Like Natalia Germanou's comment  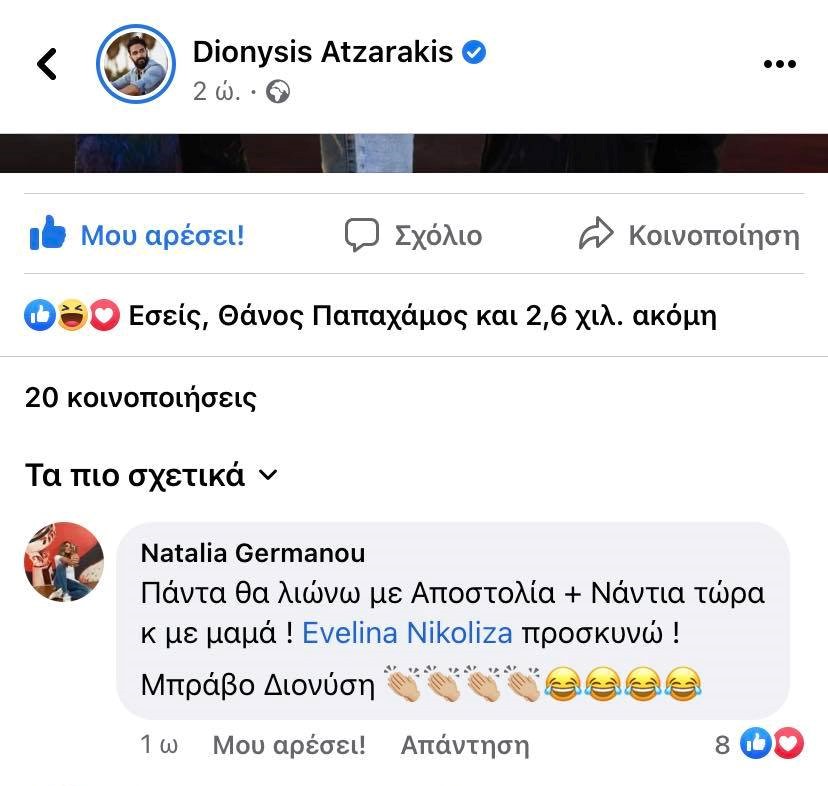(289, 745)
